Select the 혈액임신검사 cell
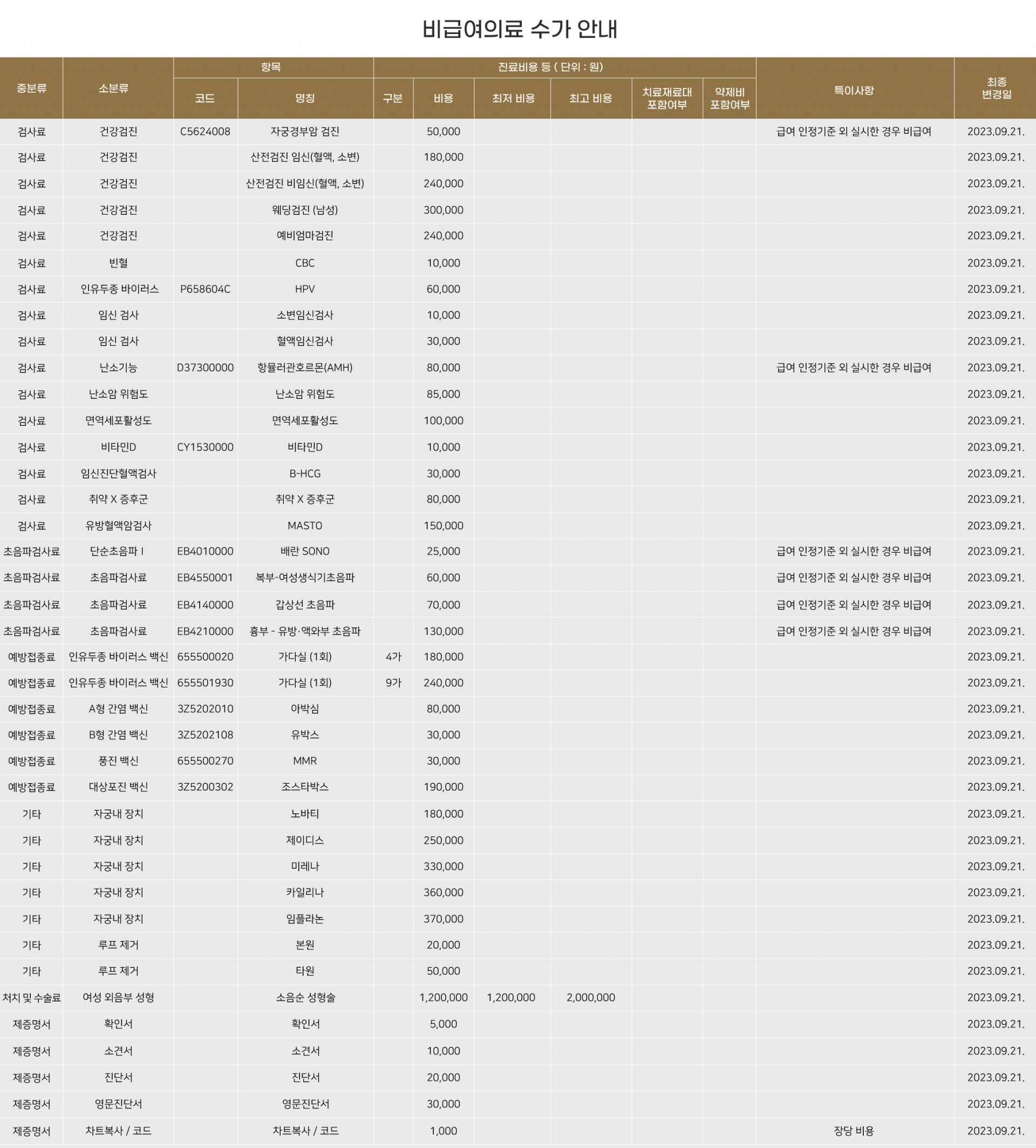 point(305,341)
